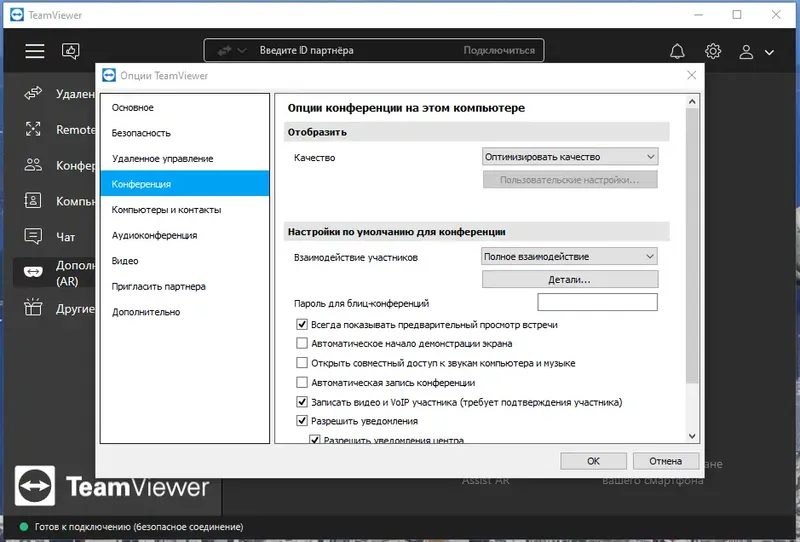
Task: Click the Подключиться button
Action: [499, 51]
